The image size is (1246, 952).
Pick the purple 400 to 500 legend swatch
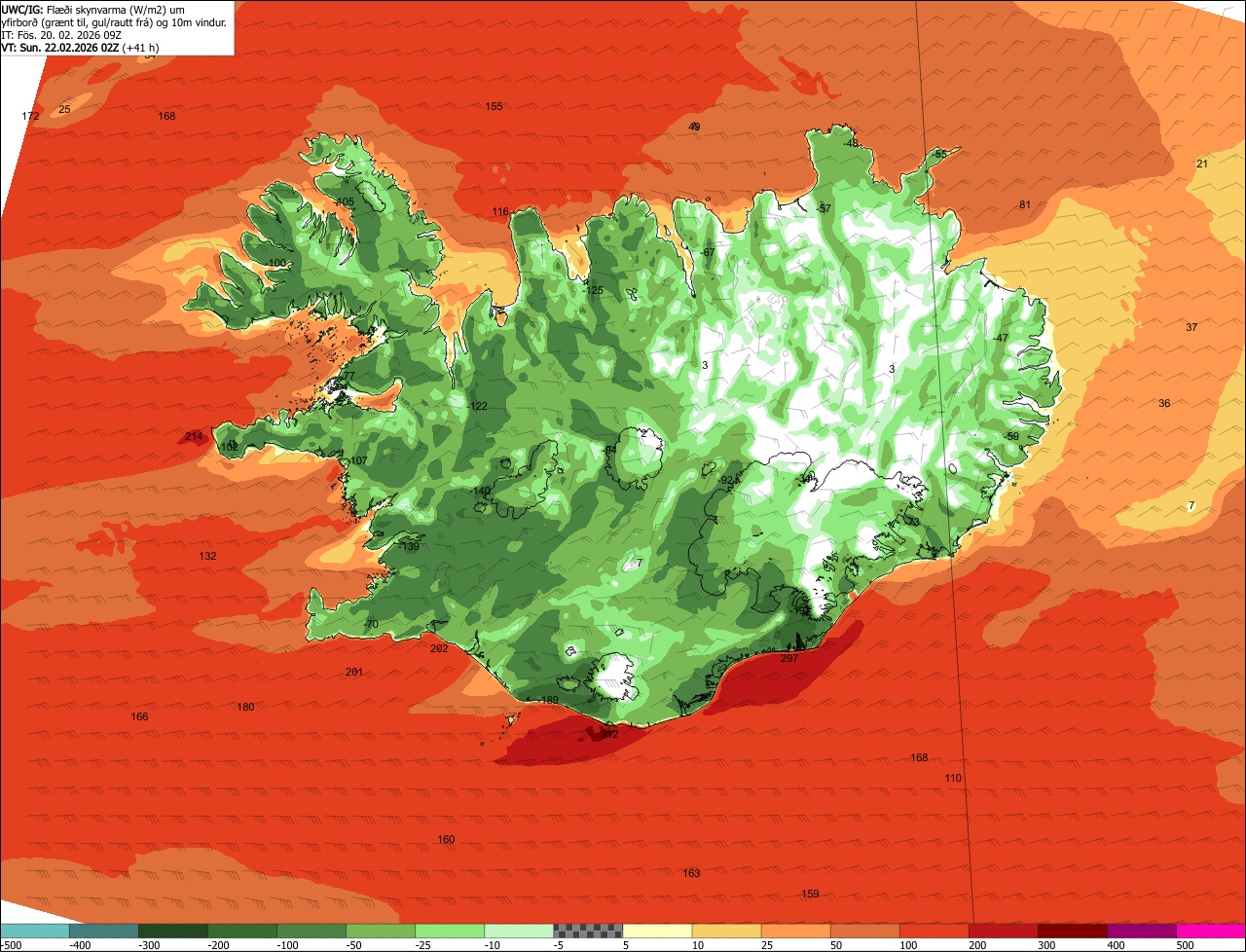[x=1141, y=931]
